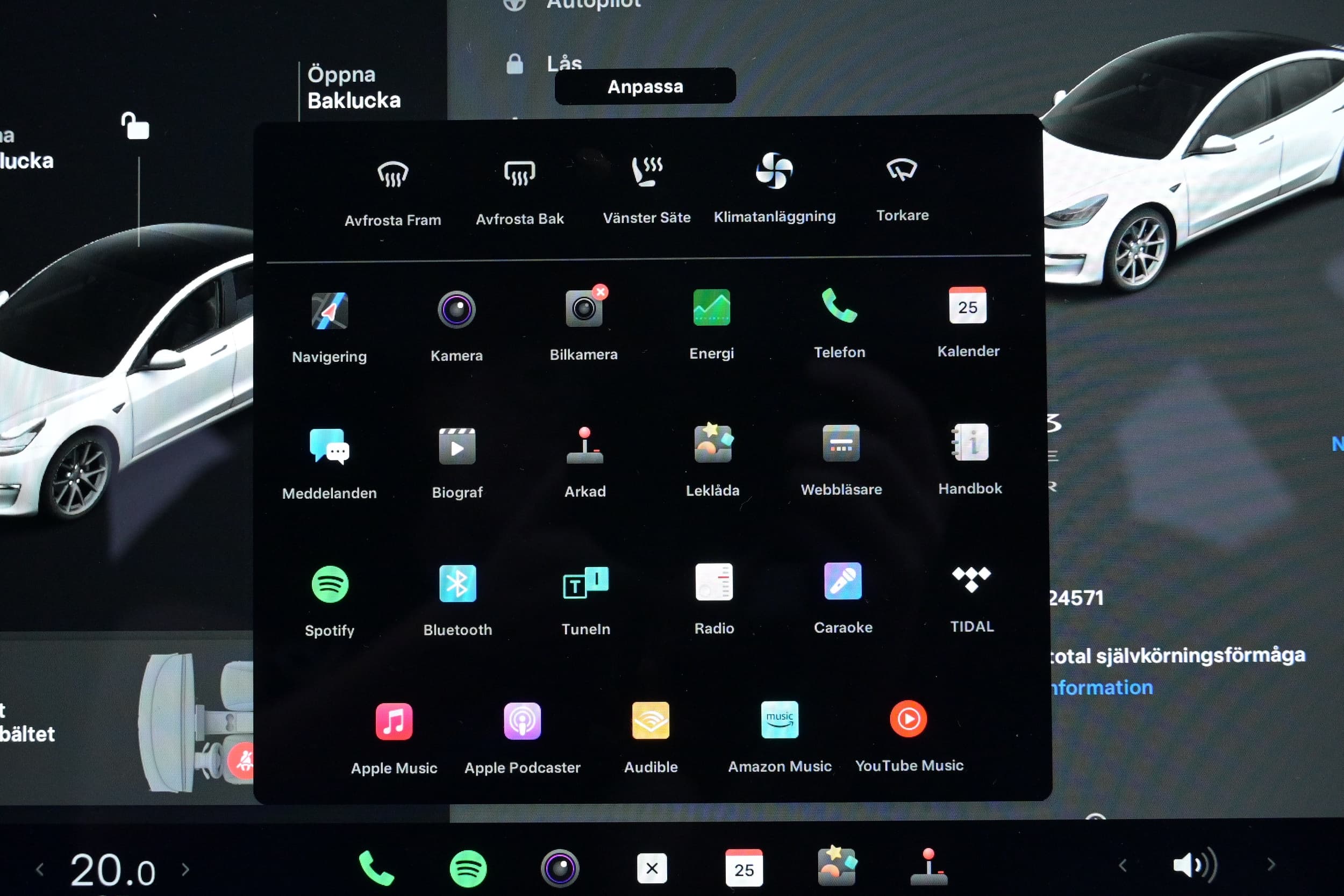1344x896 pixels.
Task: Tap the Öppna Baklucka trunk button
Action: tap(354, 88)
